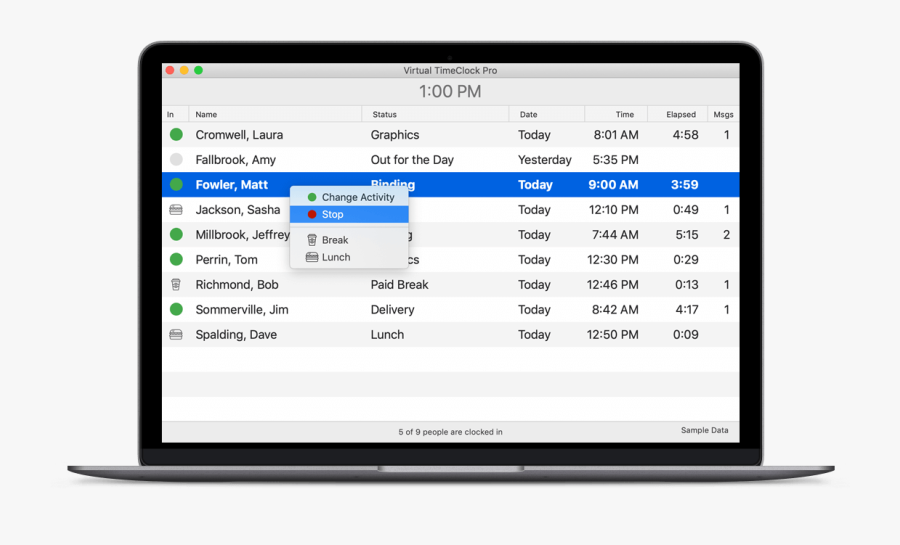Click green status dot for Jeffrey Millbrook
The height and width of the screenshot is (545, 900).
(x=176, y=235)
